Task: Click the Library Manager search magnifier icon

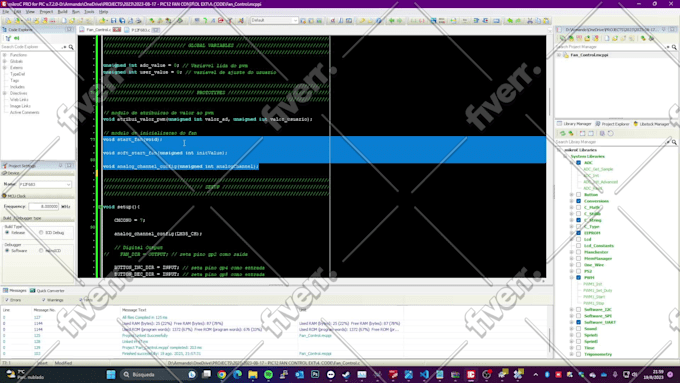Action: click(x=674, y=142)
